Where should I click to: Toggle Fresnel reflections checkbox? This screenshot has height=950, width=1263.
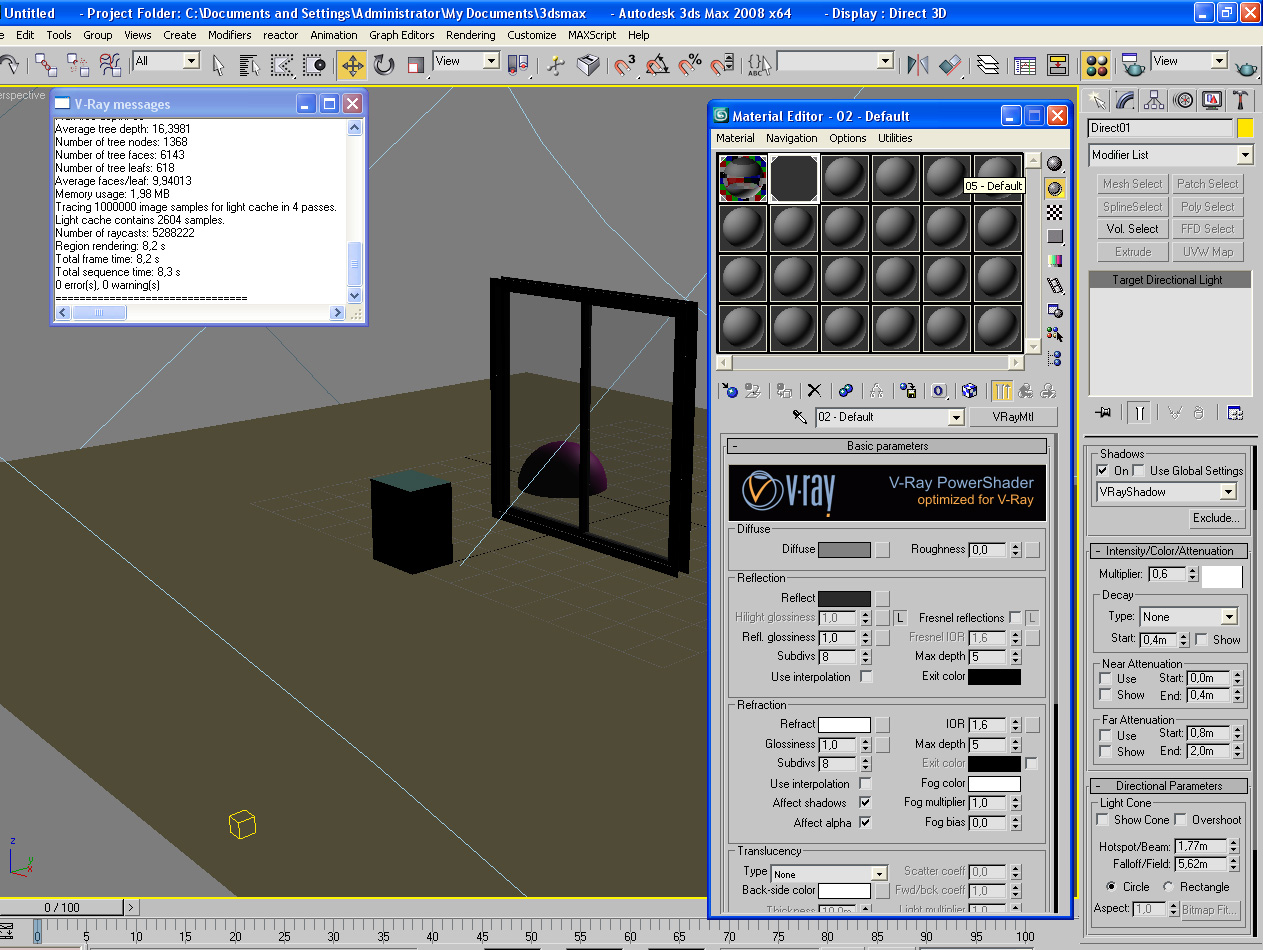pyautogui.click(x=1015, y=617)
